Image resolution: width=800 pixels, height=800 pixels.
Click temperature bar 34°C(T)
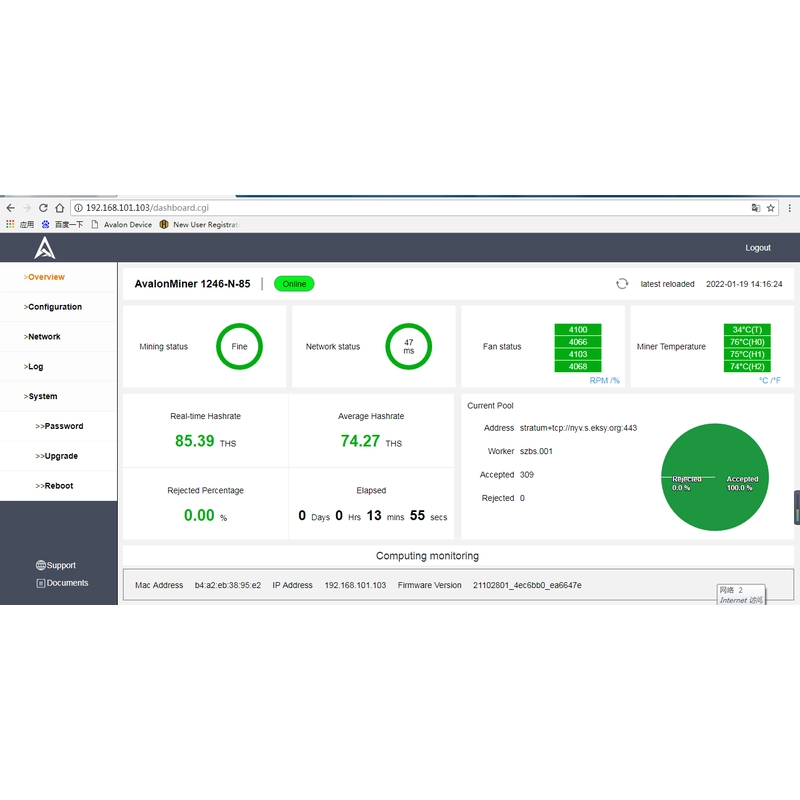(747, 330)
